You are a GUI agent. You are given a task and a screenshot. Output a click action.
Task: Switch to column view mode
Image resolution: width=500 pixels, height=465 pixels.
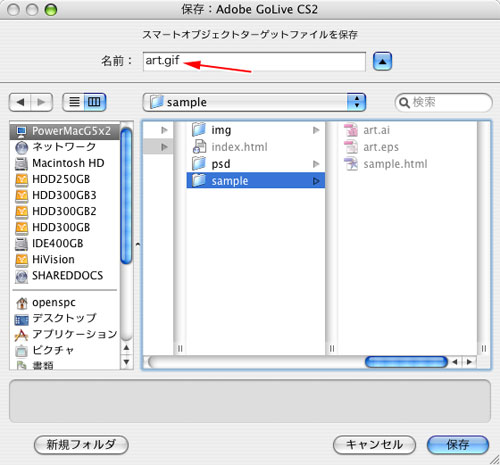(95, 102)
